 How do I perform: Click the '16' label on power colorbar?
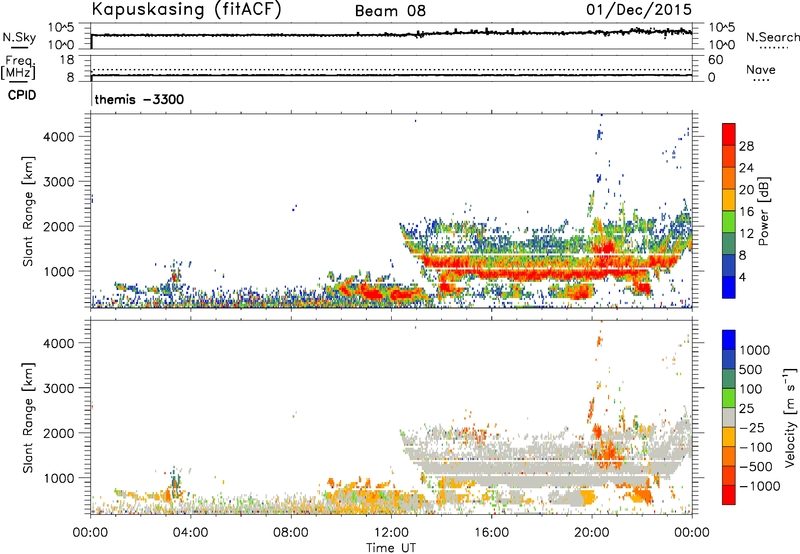[746, 212]
